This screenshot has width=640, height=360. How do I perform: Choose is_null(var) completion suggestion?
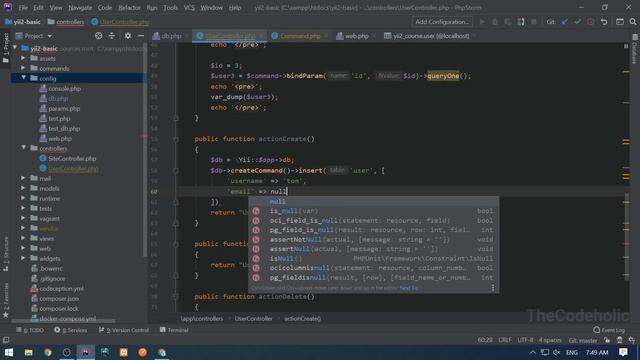373,211
